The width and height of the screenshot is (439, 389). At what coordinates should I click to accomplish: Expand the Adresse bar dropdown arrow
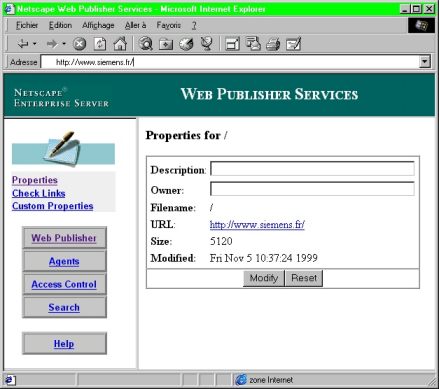click(x=425, y=62)
